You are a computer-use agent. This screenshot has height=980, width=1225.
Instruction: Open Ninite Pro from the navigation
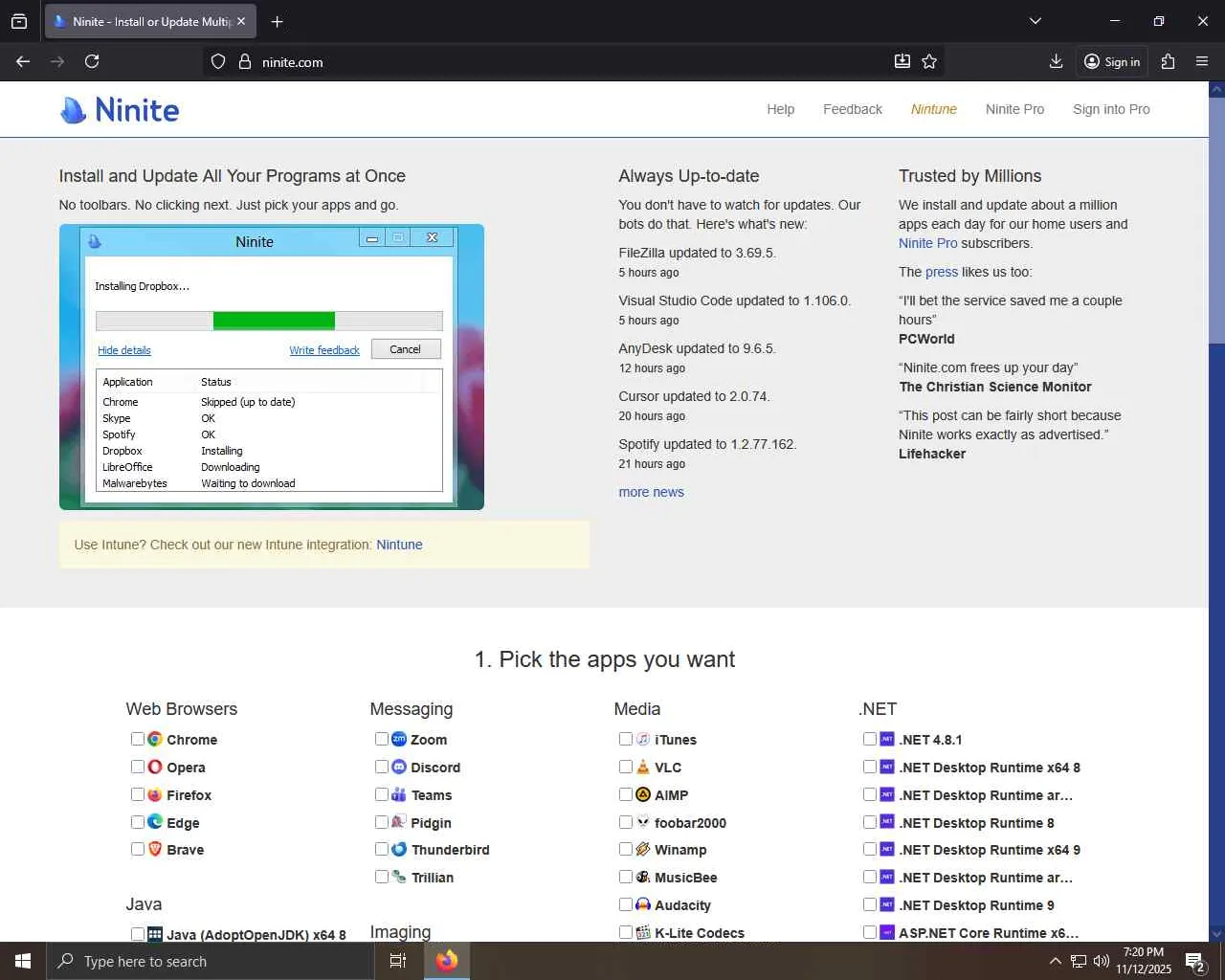click(1014, 109)
